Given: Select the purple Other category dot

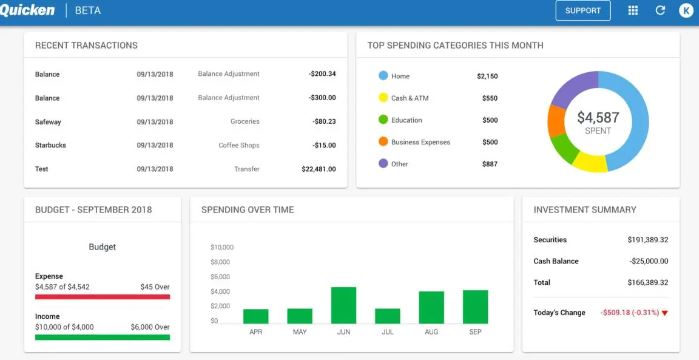Looking at the screenshot, I should point(383,164).
